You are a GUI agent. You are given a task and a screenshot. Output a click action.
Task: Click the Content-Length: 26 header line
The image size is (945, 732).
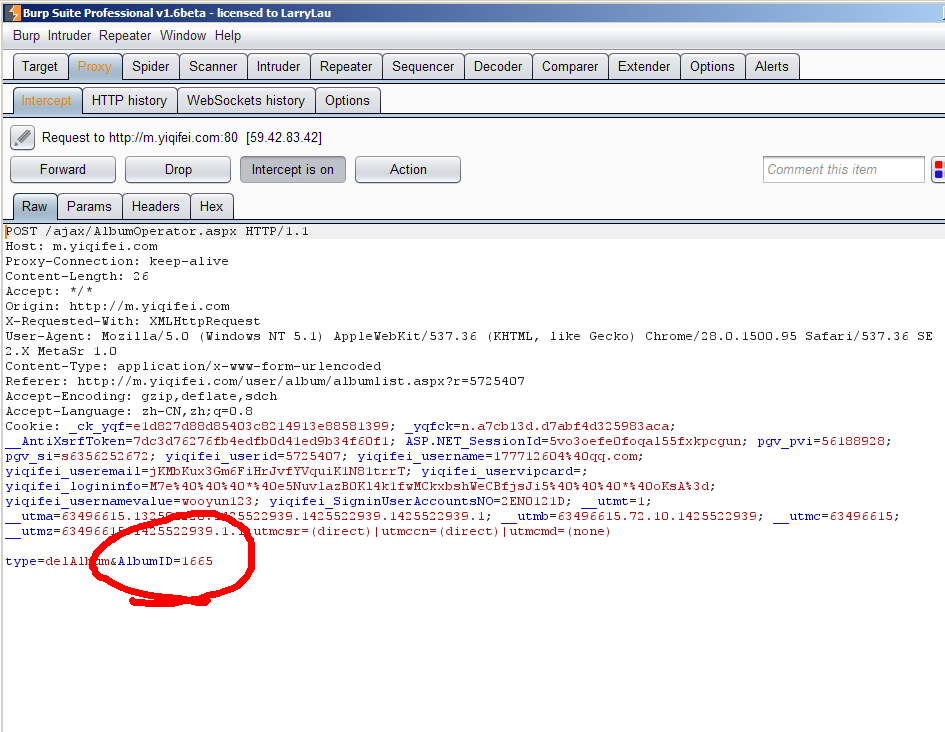coord(77,277)
